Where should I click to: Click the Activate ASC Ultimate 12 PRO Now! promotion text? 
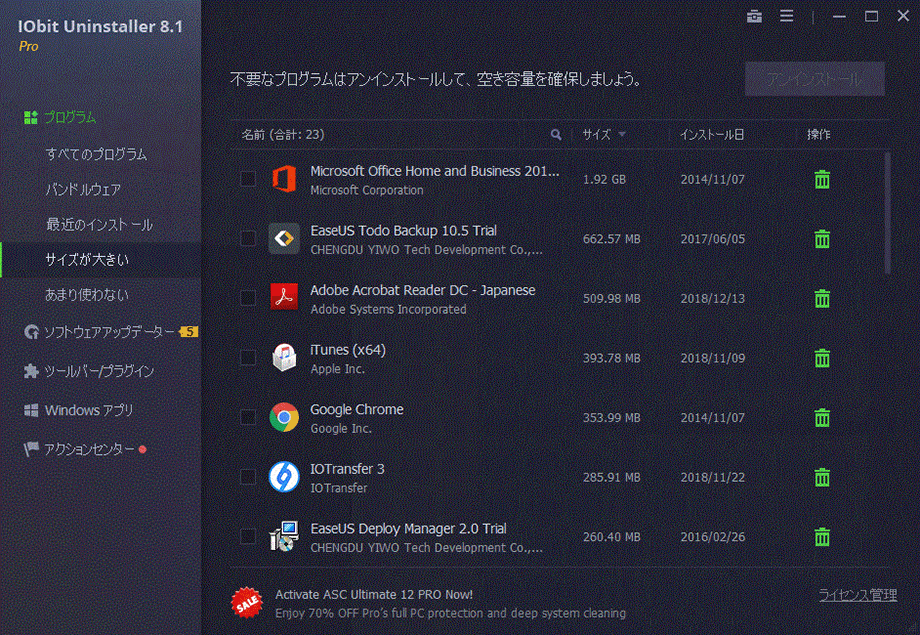pos(374,595)
